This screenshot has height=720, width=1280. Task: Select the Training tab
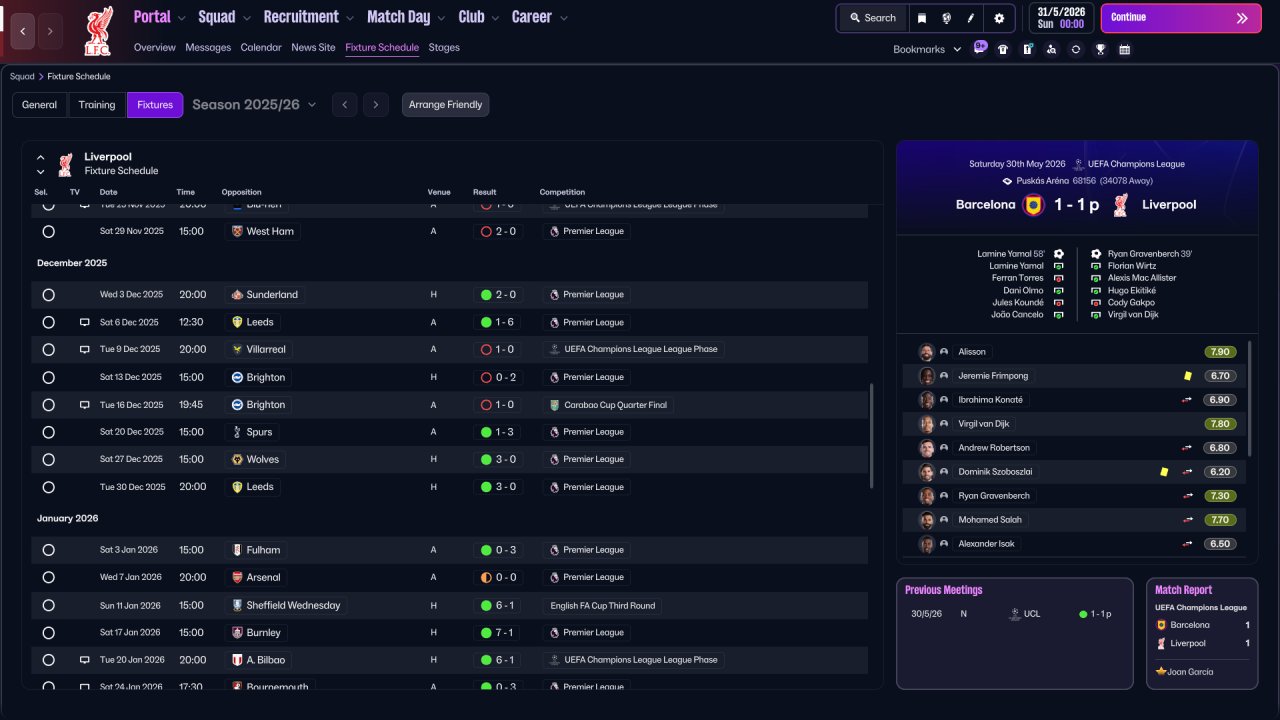point(97,105)
